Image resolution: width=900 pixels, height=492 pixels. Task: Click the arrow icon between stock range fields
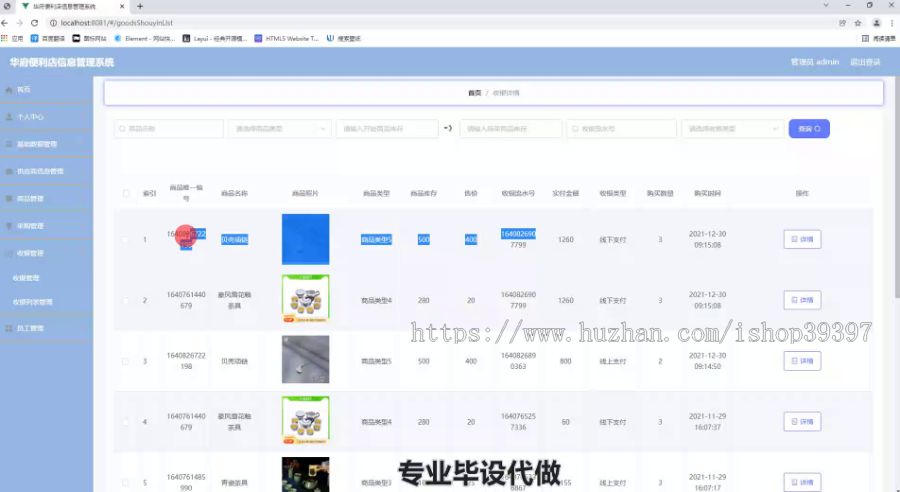(x=448, y=129)
